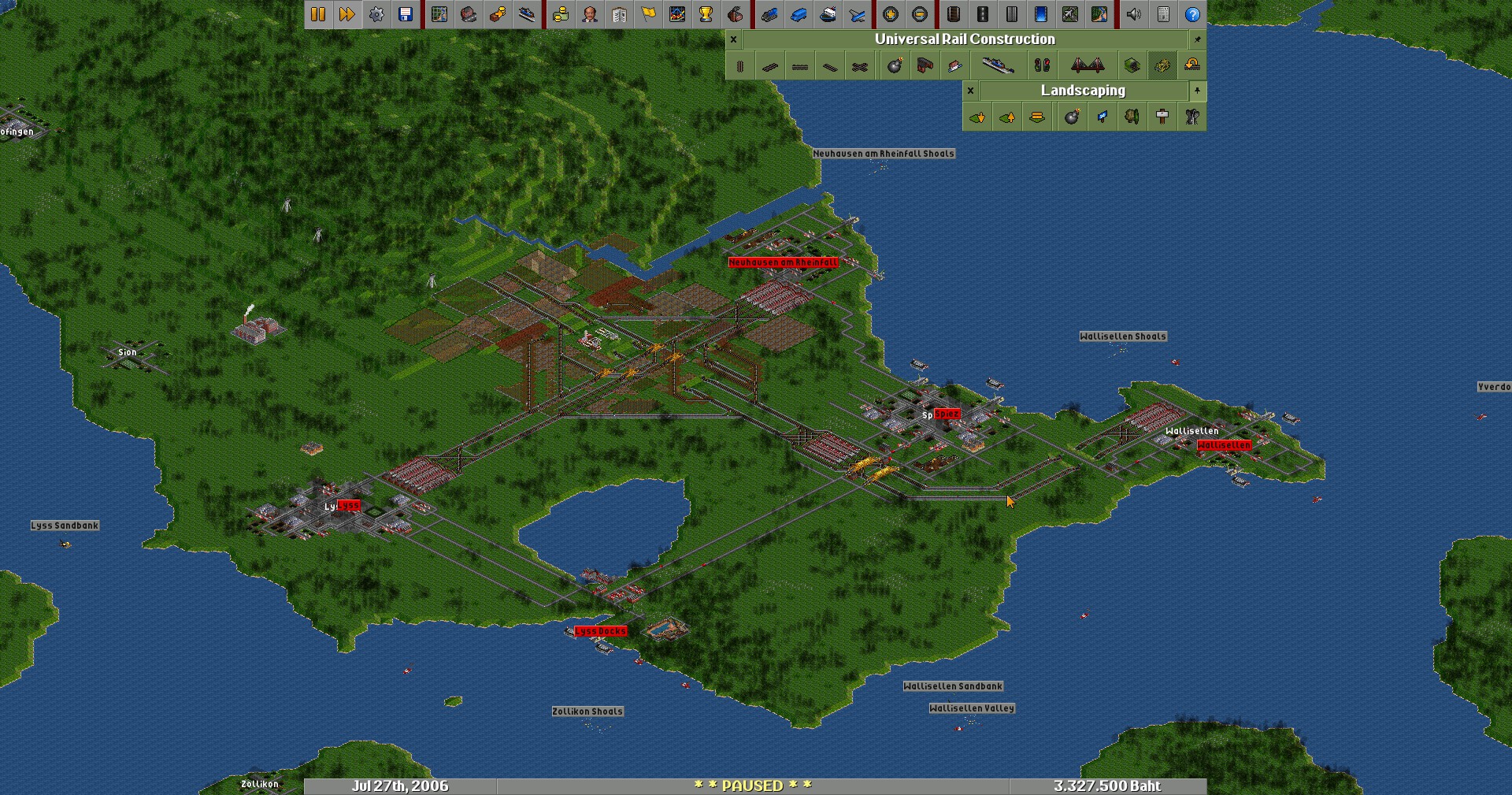Image resolution: width=1512 pixels, height=795 pixels.
Task: Pick the rail signal building tool
Action: (1042, 66)
